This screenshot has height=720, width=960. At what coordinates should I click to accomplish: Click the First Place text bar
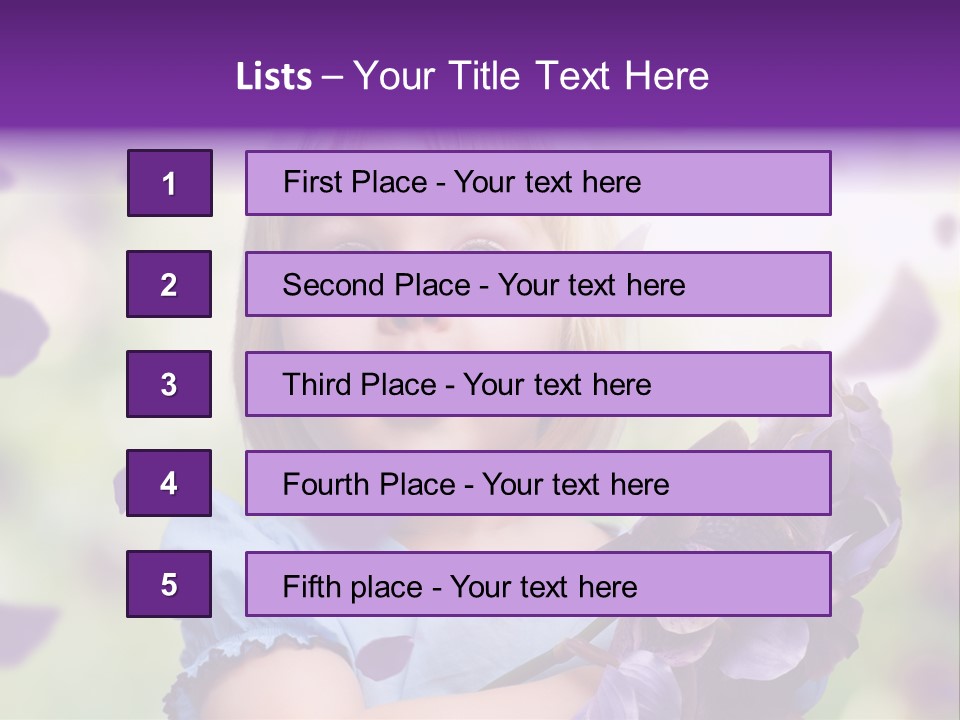(538, 183)
